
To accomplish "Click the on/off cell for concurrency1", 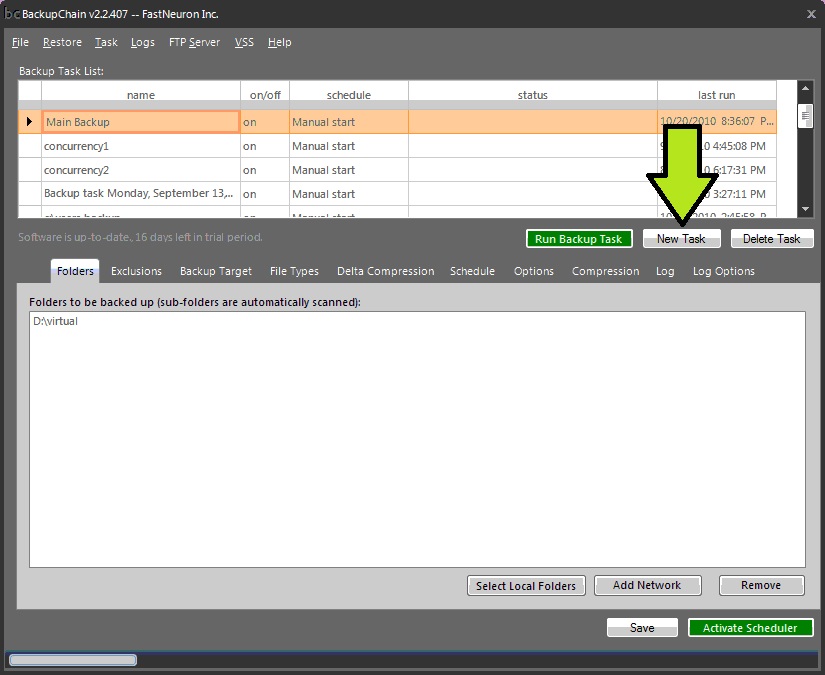I will [x=265, y=146].
